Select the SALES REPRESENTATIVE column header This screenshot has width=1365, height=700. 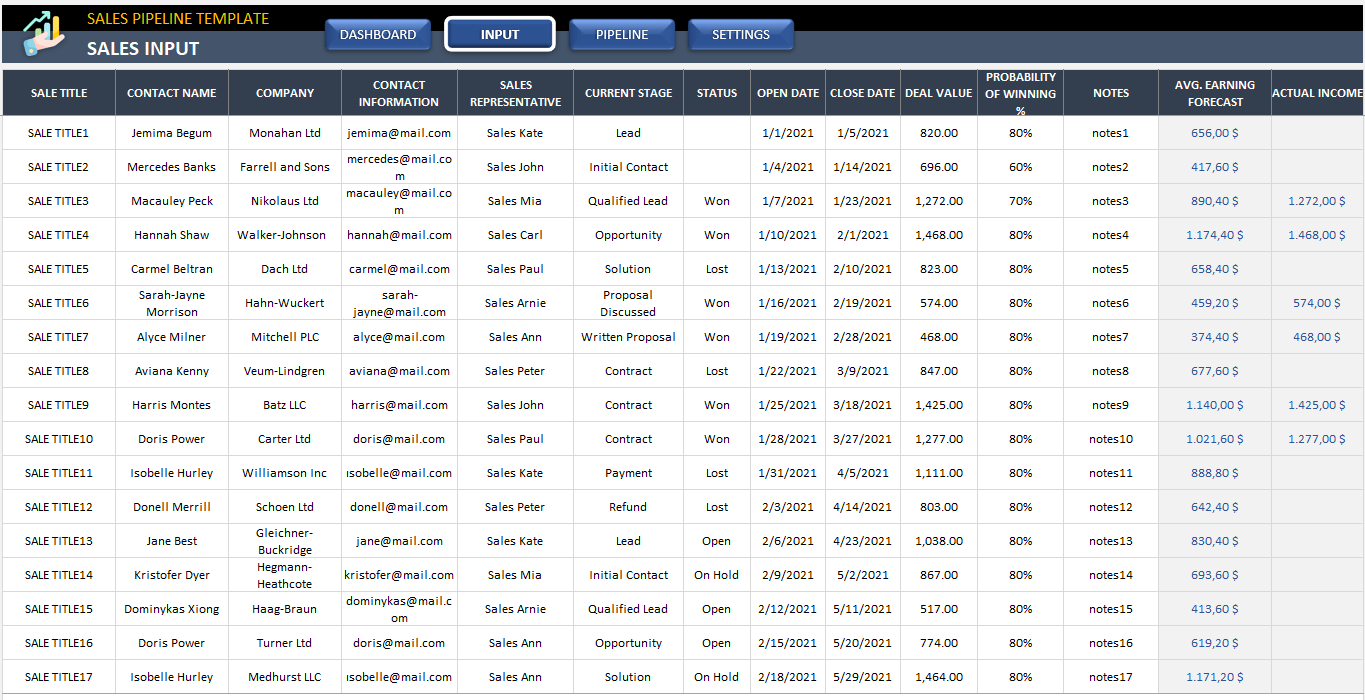pos(514,92)
